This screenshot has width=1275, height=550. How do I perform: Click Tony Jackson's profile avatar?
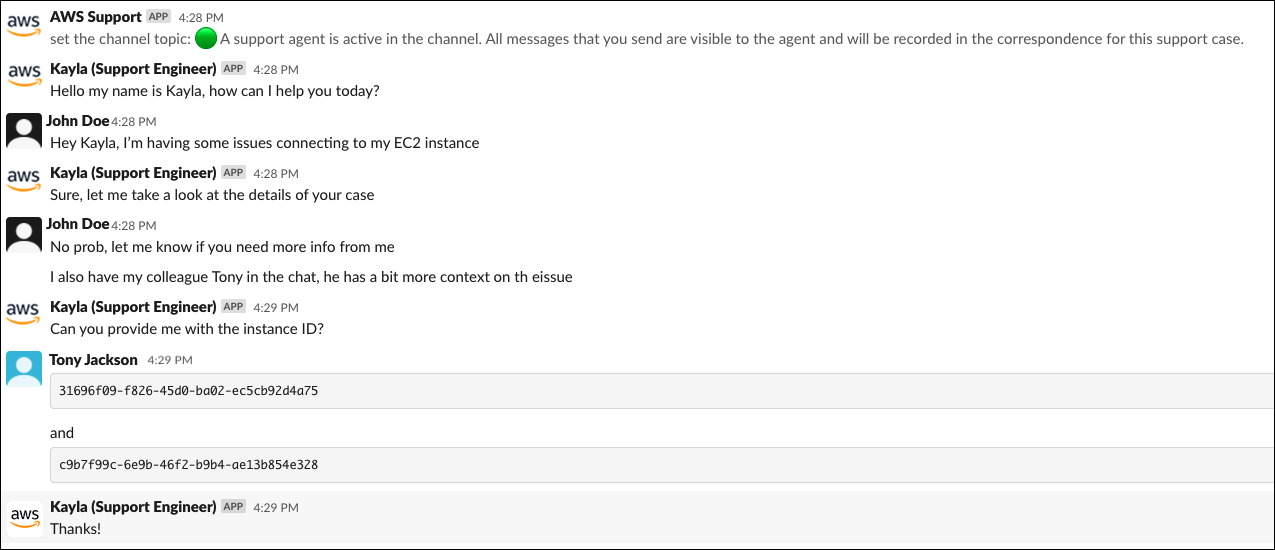tap(23, 368)
